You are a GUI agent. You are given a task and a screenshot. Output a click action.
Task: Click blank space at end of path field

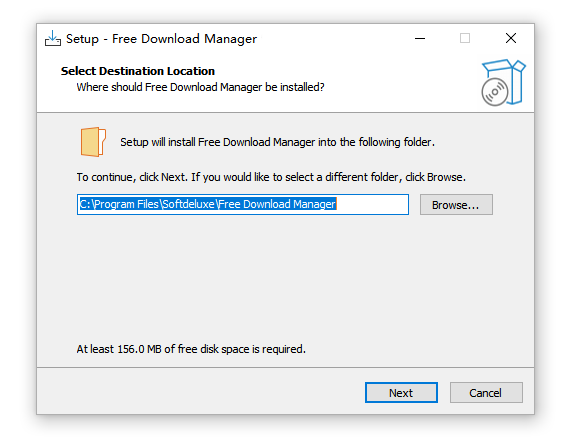pyautogui.click(x=372, y=205)
